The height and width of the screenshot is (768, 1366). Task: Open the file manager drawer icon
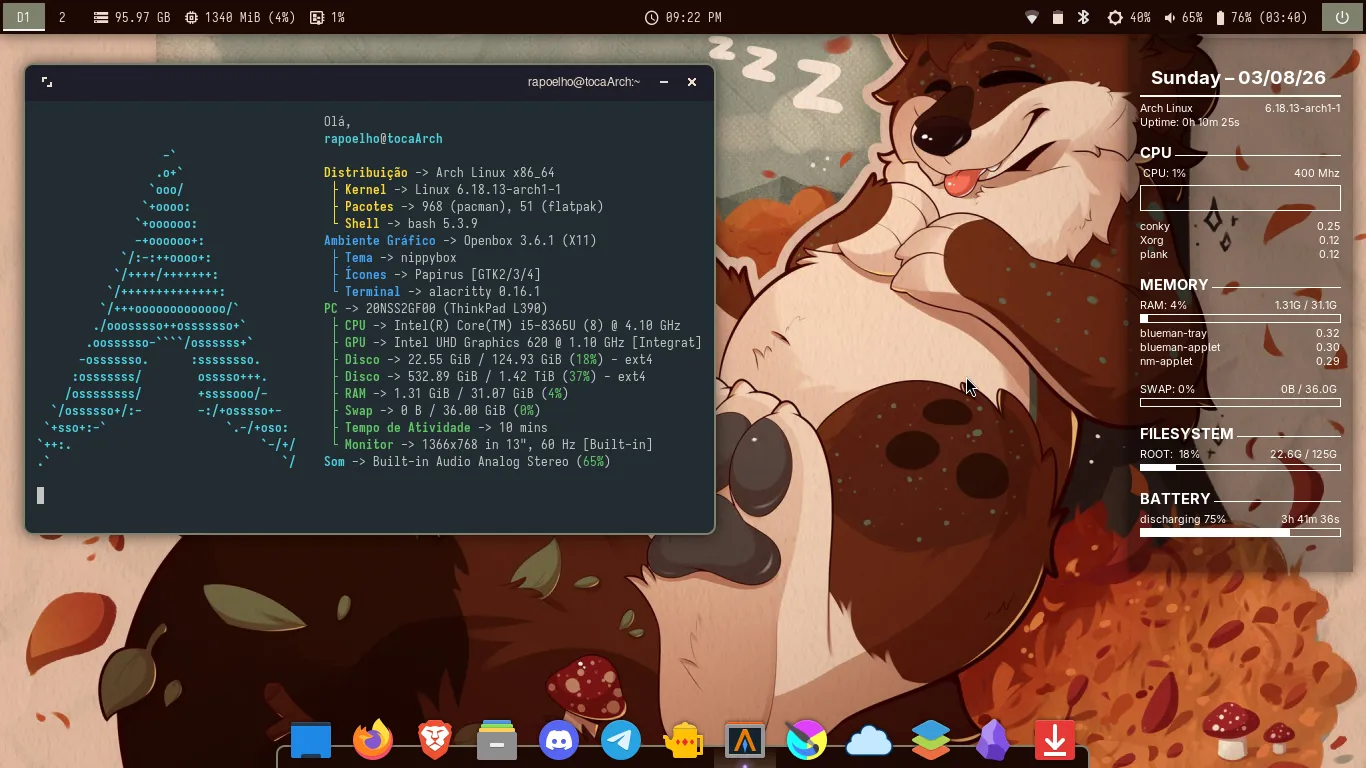coord(497,741)
